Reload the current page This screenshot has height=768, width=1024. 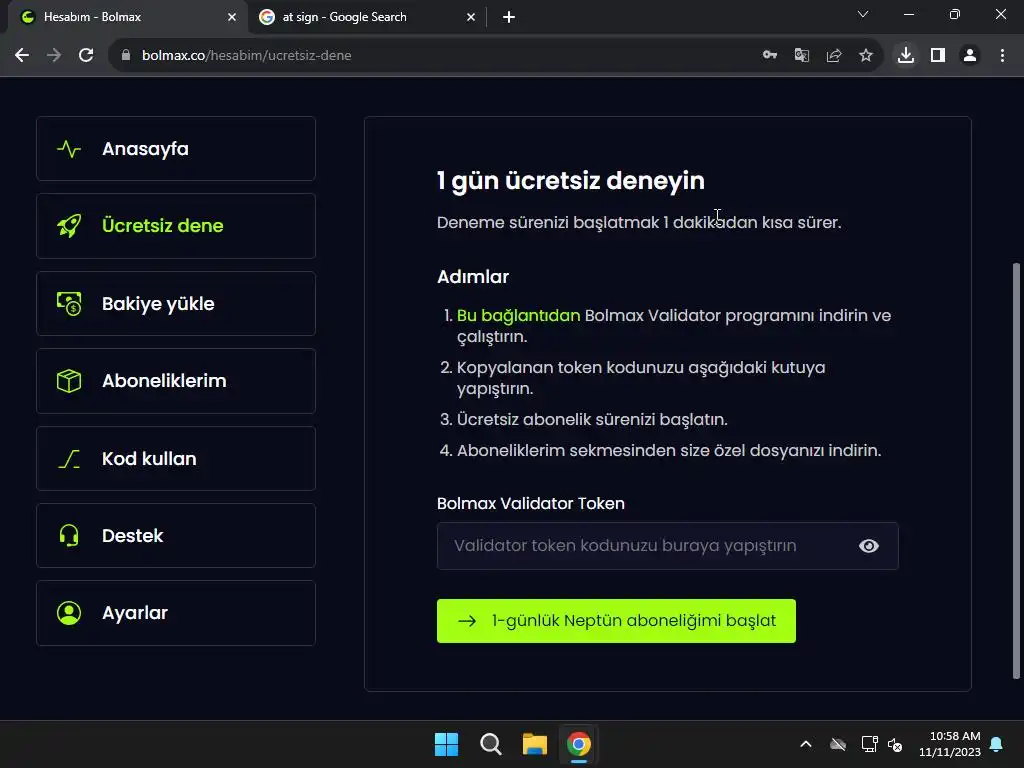pyautogui.click(x=86, y=56)
